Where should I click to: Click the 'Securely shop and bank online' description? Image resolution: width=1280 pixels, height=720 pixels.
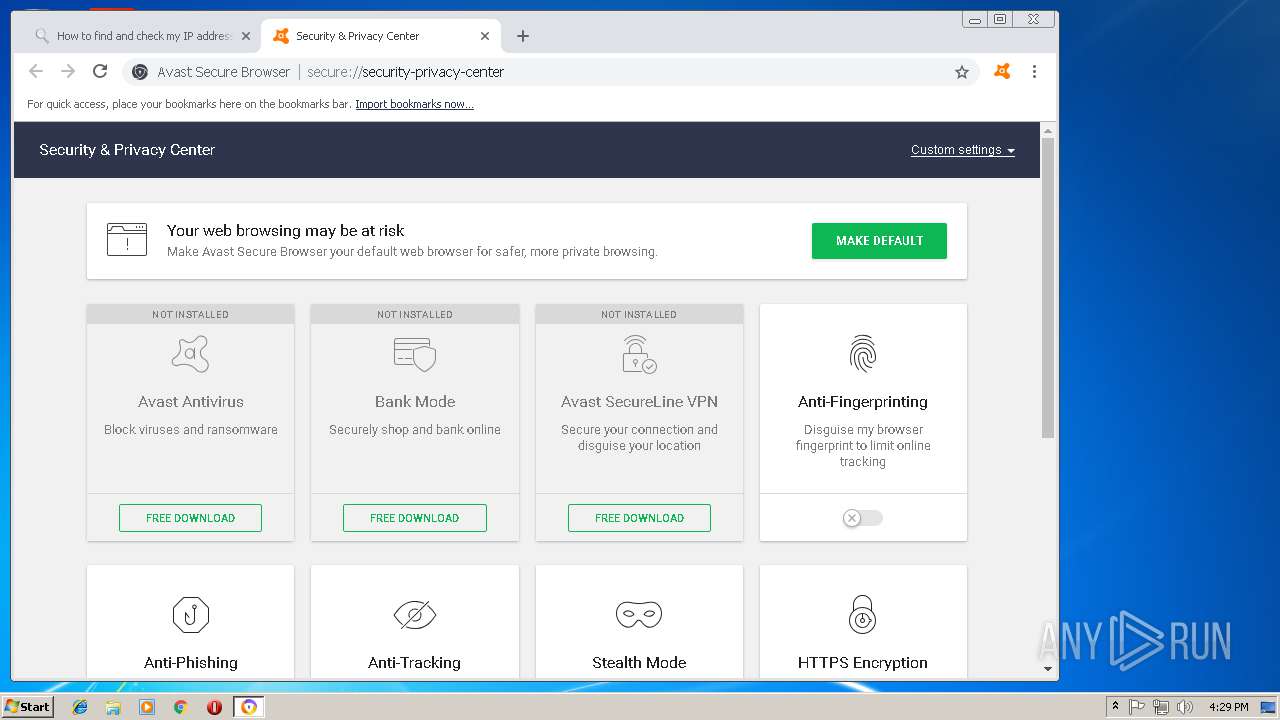415,430
